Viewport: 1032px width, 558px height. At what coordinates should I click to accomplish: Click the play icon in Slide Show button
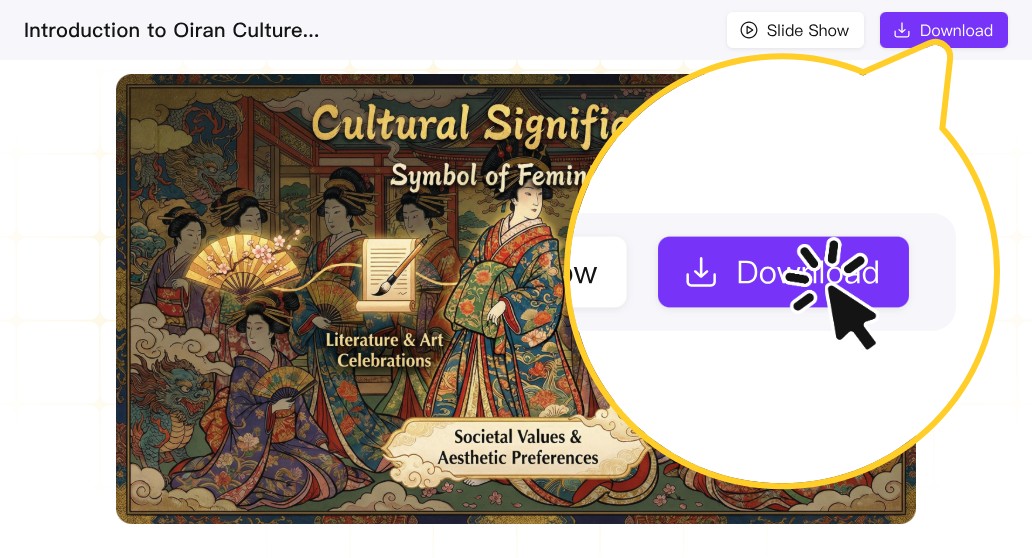pos(749,30)
